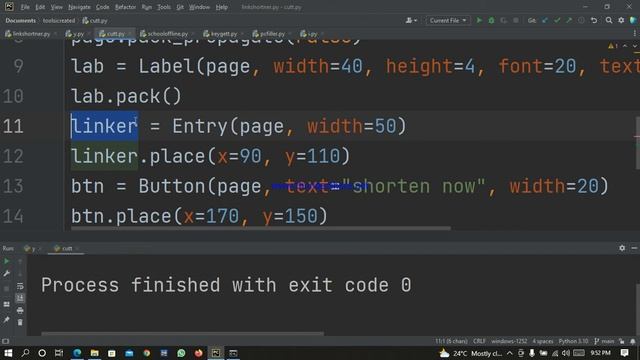Image resolution: width=640 pixels, height=360 pixels.
Task: Click cursor position 11:1 in status bar
Action: click(x=451, y=341)
